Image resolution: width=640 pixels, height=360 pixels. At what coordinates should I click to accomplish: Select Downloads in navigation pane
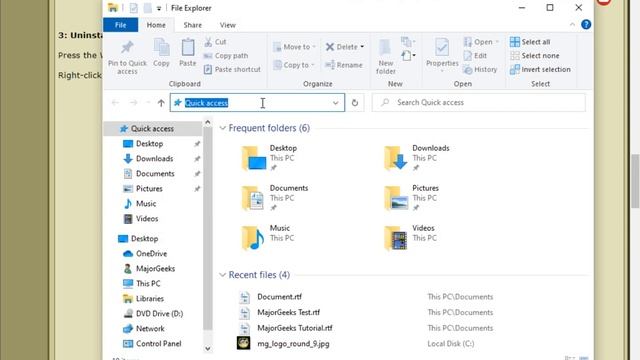[154, 158]
